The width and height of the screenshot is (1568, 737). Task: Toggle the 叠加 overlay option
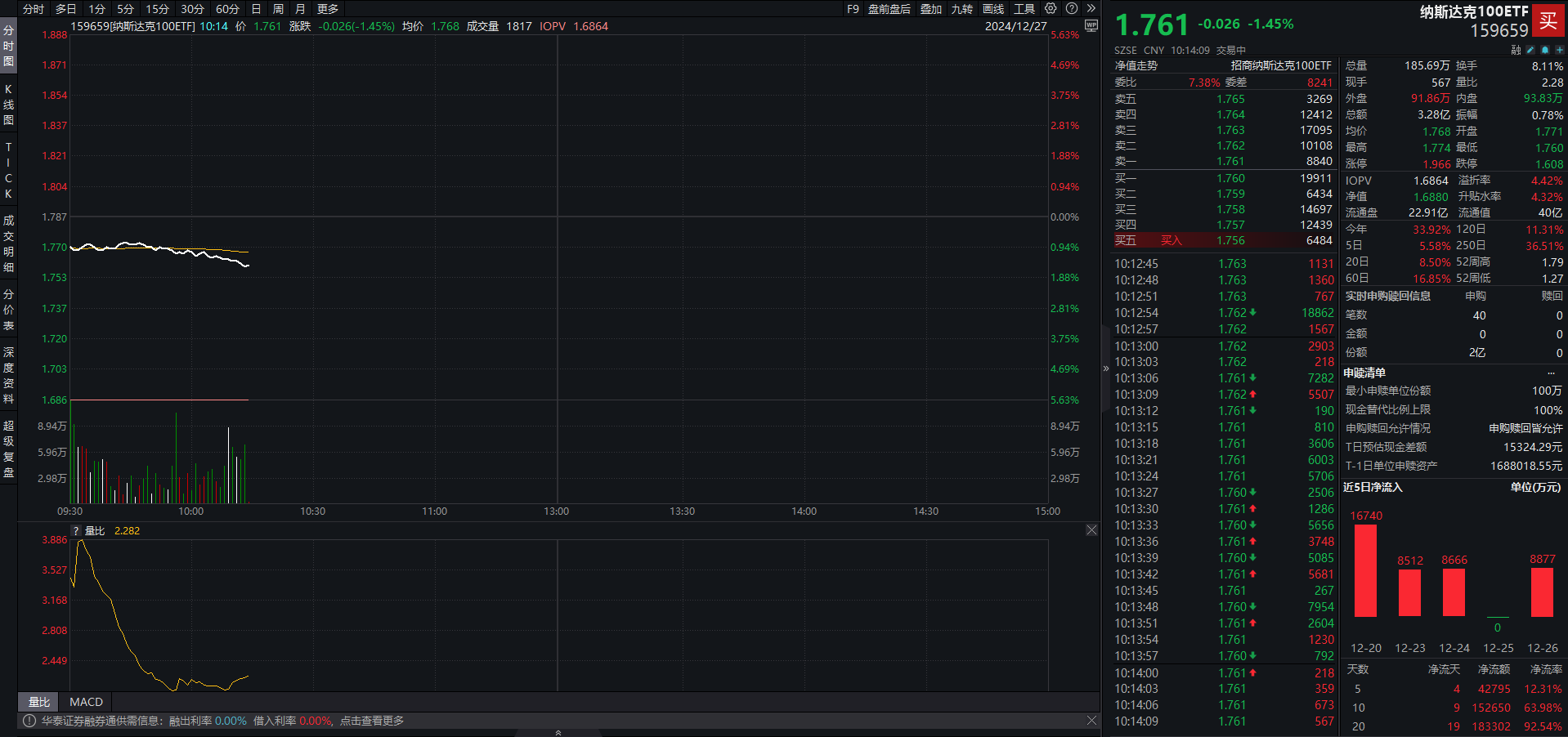click(x=930, y=9)
